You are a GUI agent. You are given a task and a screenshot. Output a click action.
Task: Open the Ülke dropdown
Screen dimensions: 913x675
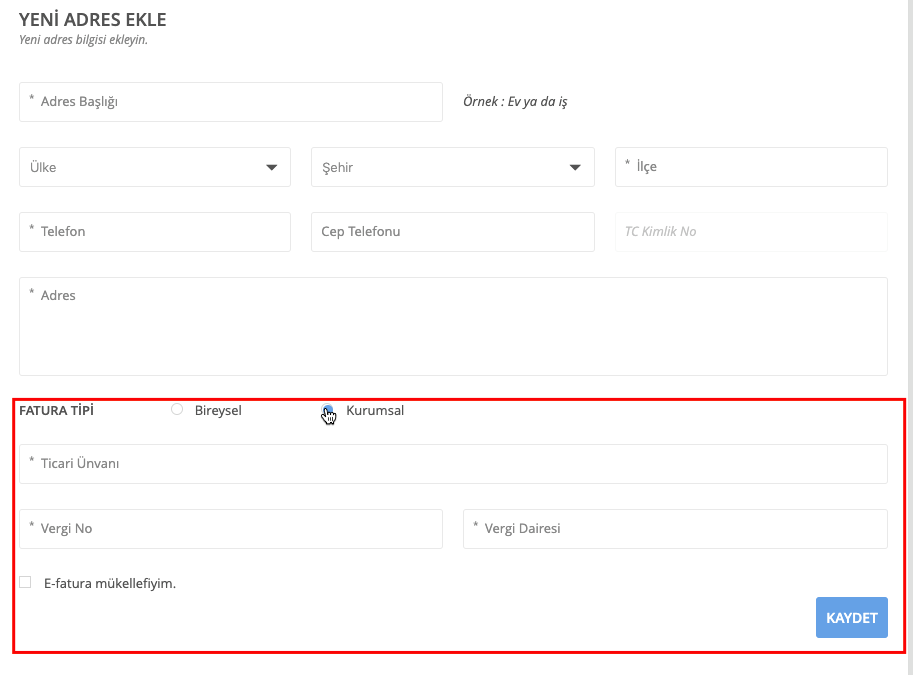point(155,167)
